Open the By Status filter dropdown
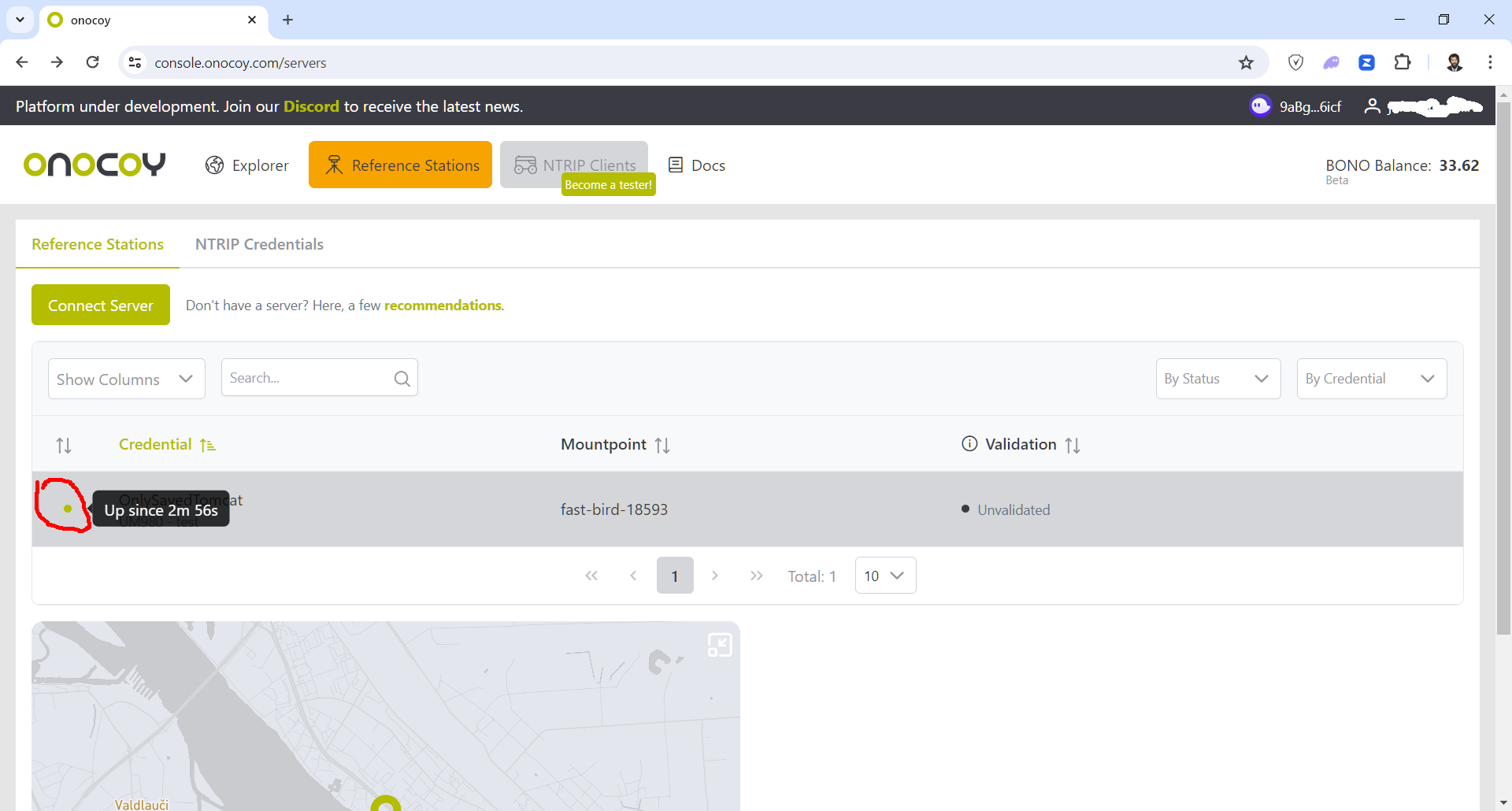Image resolution: width=1512 pixels, height=811 pixels. tap(1218, 379)
